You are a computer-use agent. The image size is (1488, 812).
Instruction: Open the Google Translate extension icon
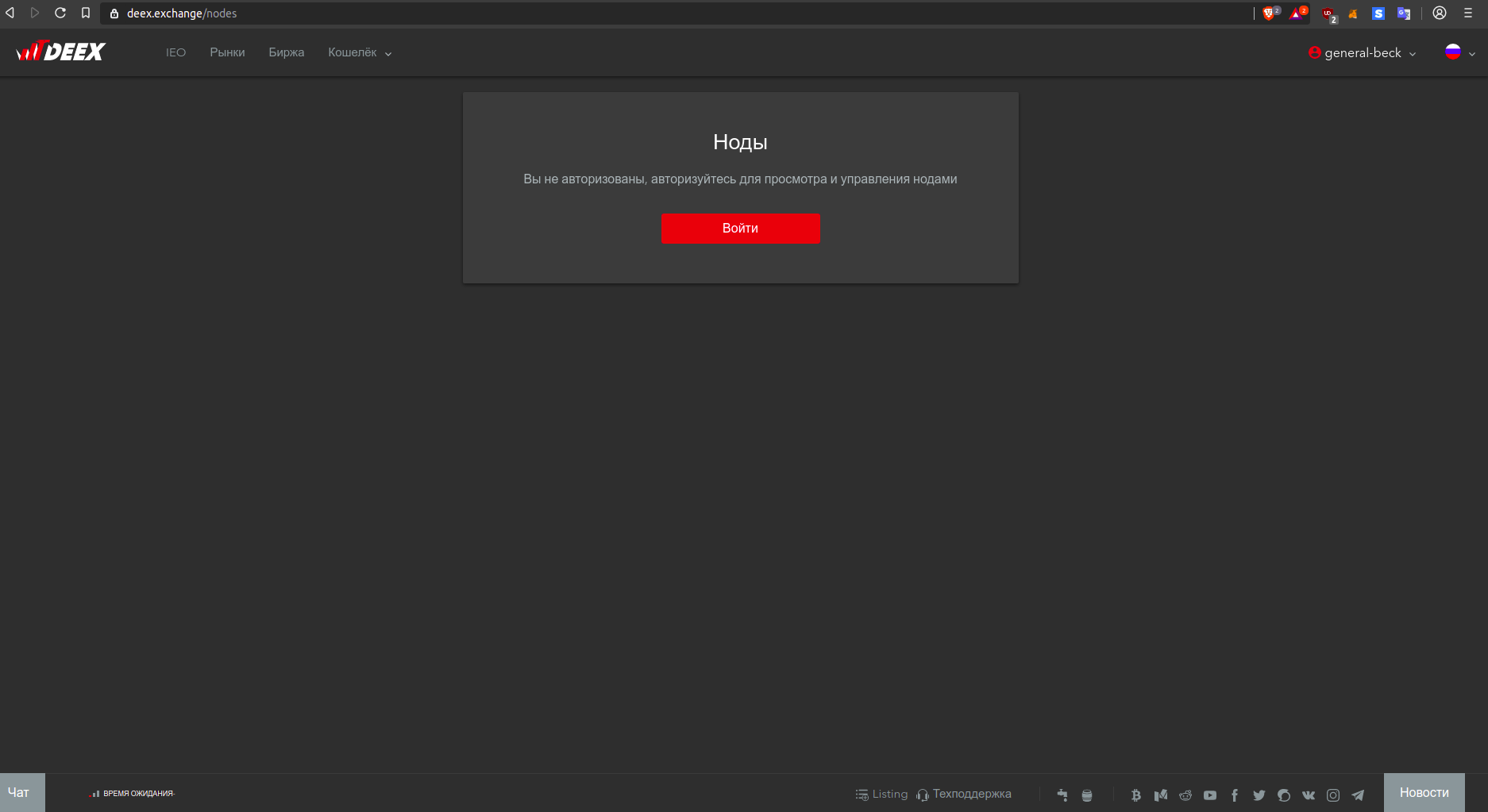click(1404, 13)
